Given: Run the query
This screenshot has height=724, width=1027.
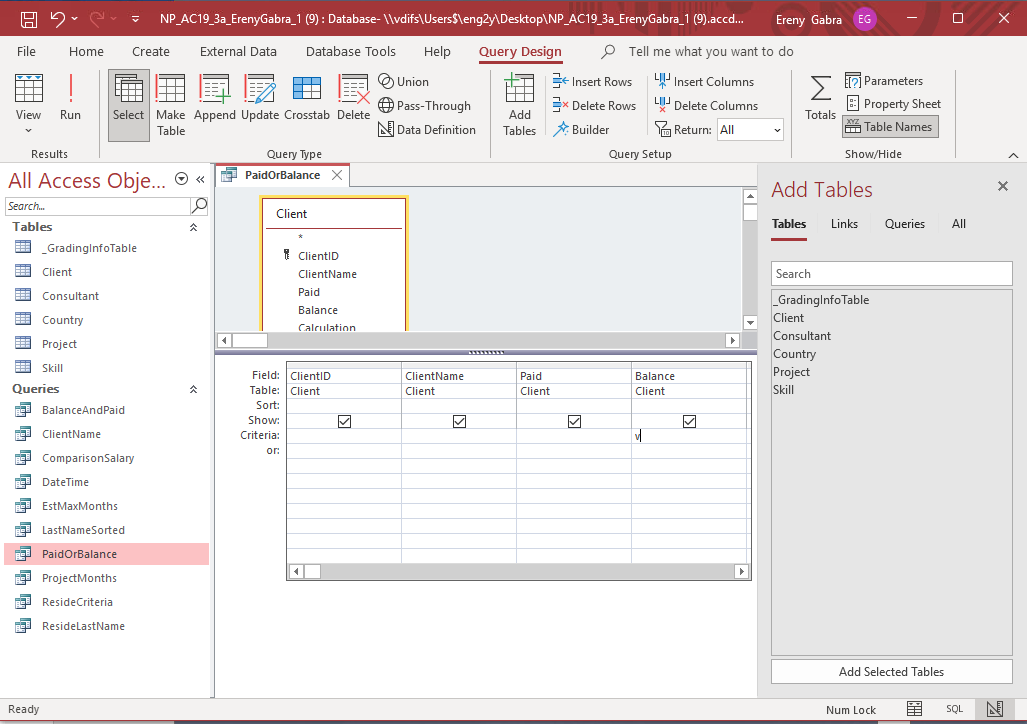Looking at the screenshot, I should pyautogui.click(x=69, y=97).
